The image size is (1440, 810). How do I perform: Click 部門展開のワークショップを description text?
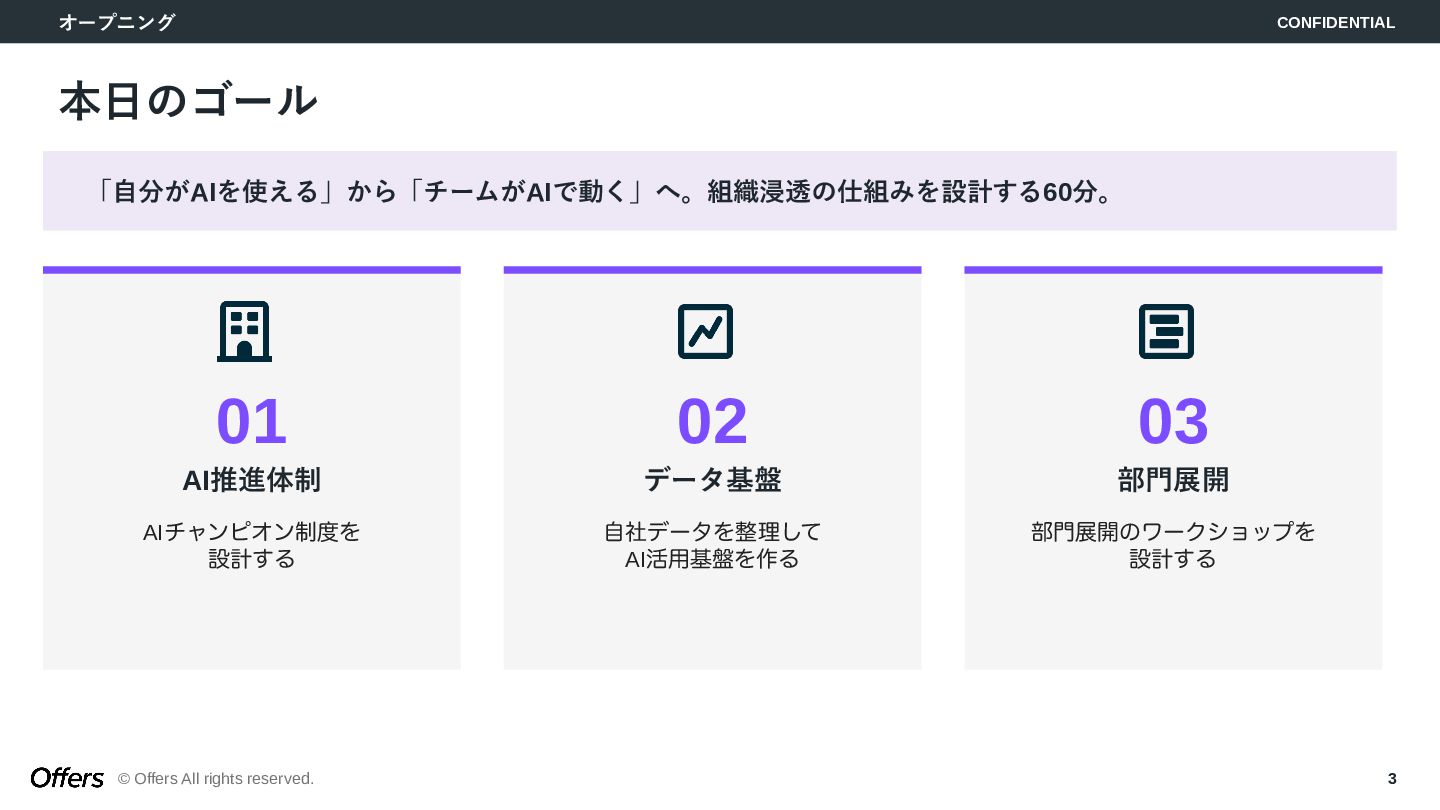click(1173, 532)
